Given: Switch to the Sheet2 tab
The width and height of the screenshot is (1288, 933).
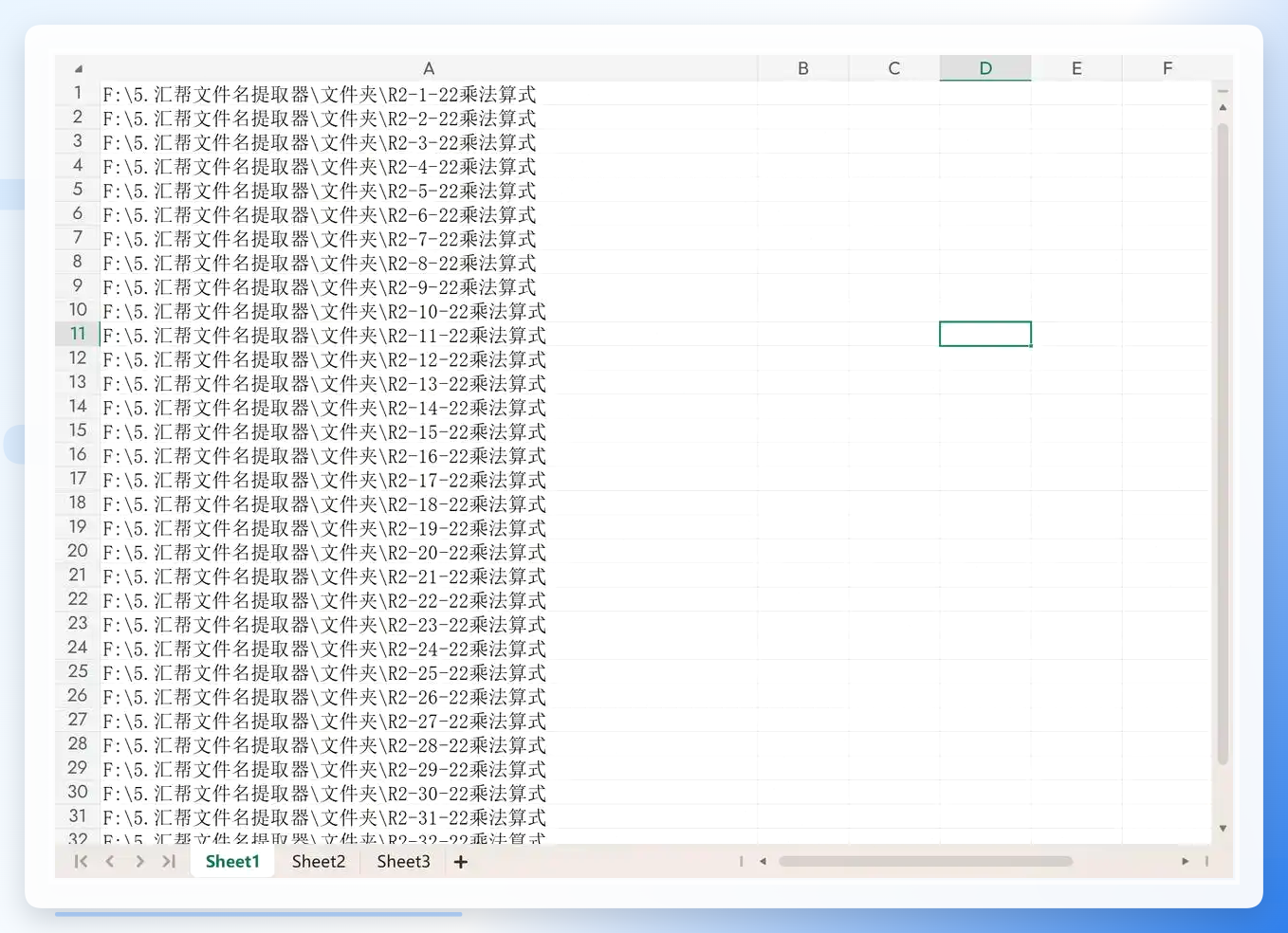Looking at the screenshot, I should 319,862.
